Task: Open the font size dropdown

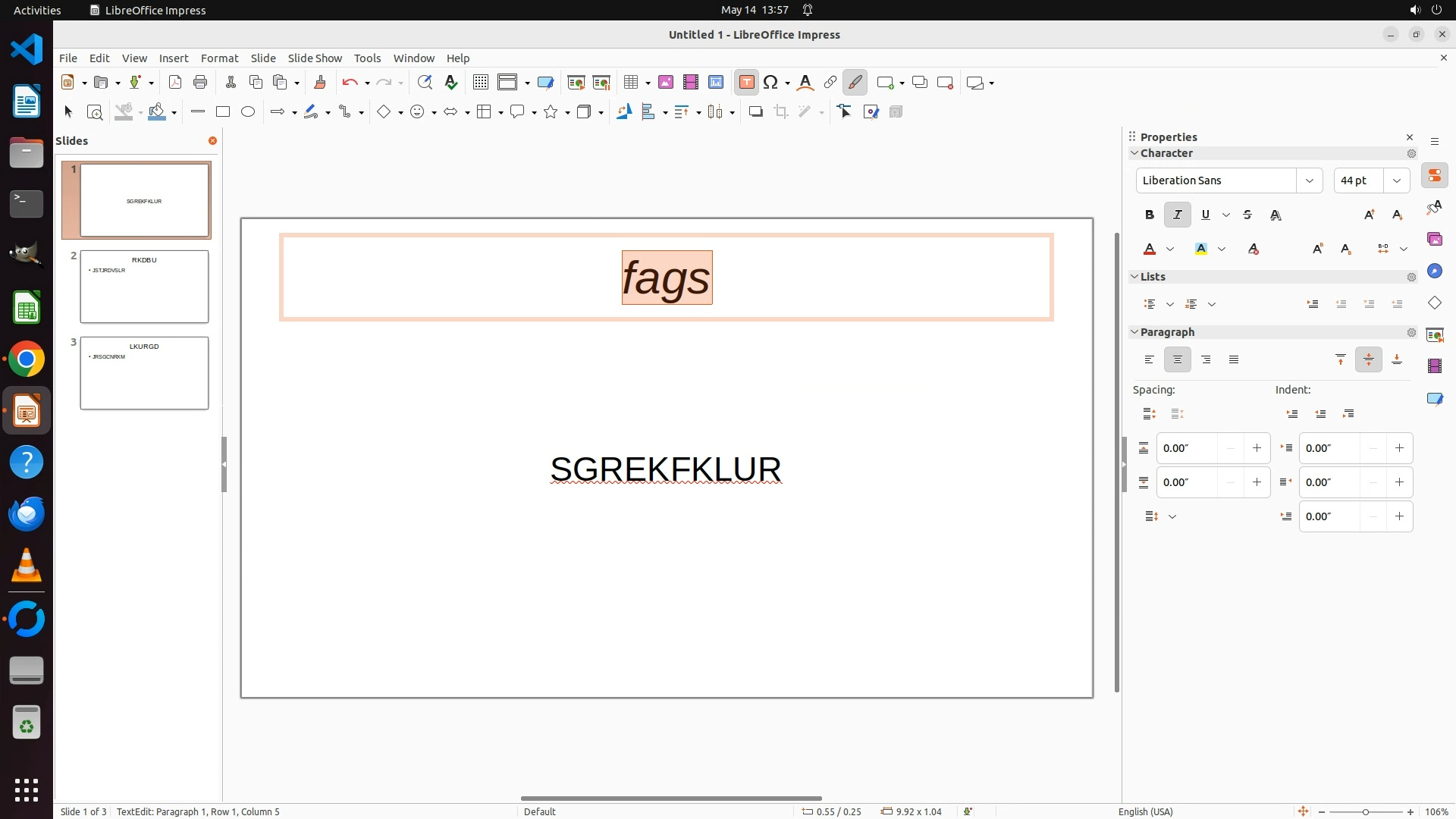Action: (1396, 180)
